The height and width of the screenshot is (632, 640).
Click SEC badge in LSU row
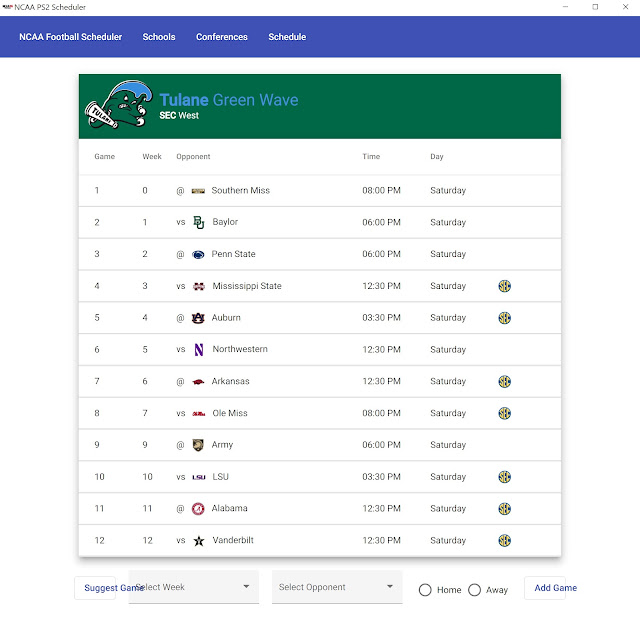pyautogui.click(x=504, y=477)
